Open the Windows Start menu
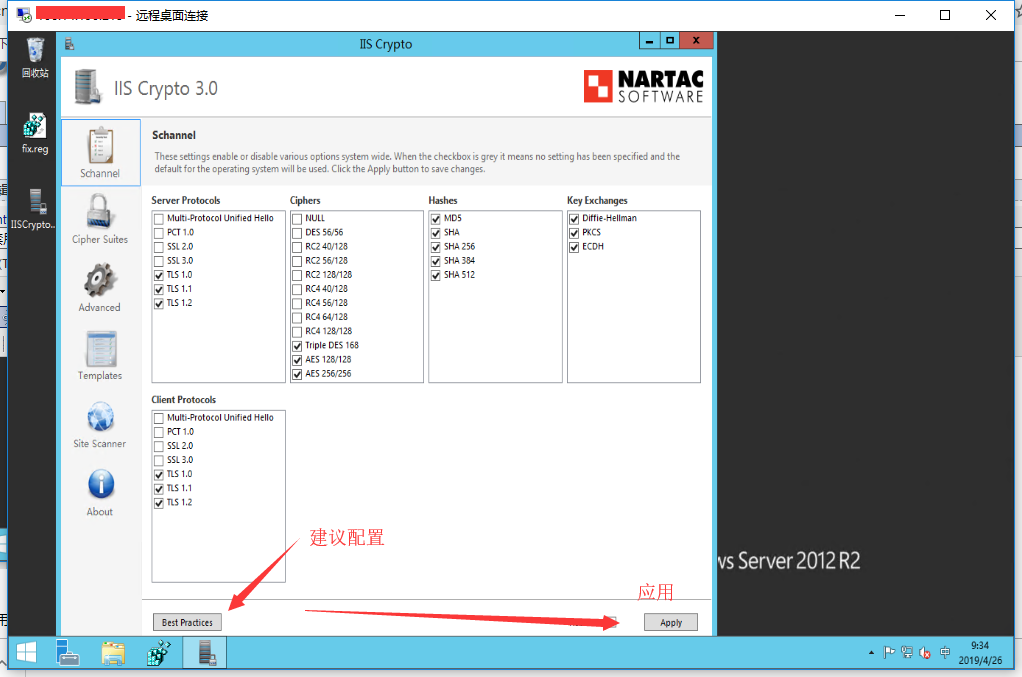 [x=25, y=652]
